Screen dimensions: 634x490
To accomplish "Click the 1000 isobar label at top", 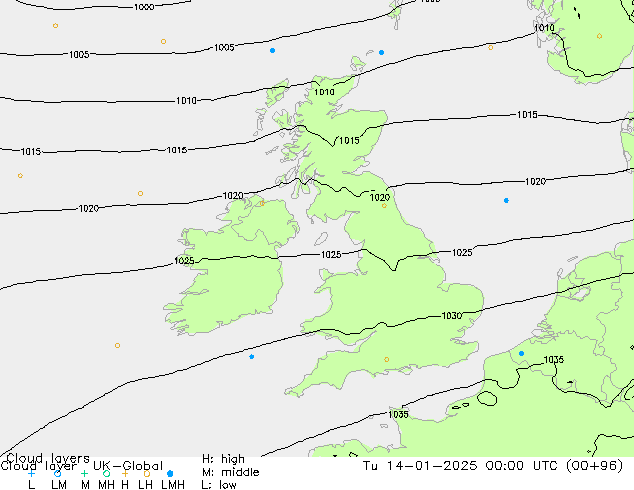I will pyautogui.click(x=144, y=7).
